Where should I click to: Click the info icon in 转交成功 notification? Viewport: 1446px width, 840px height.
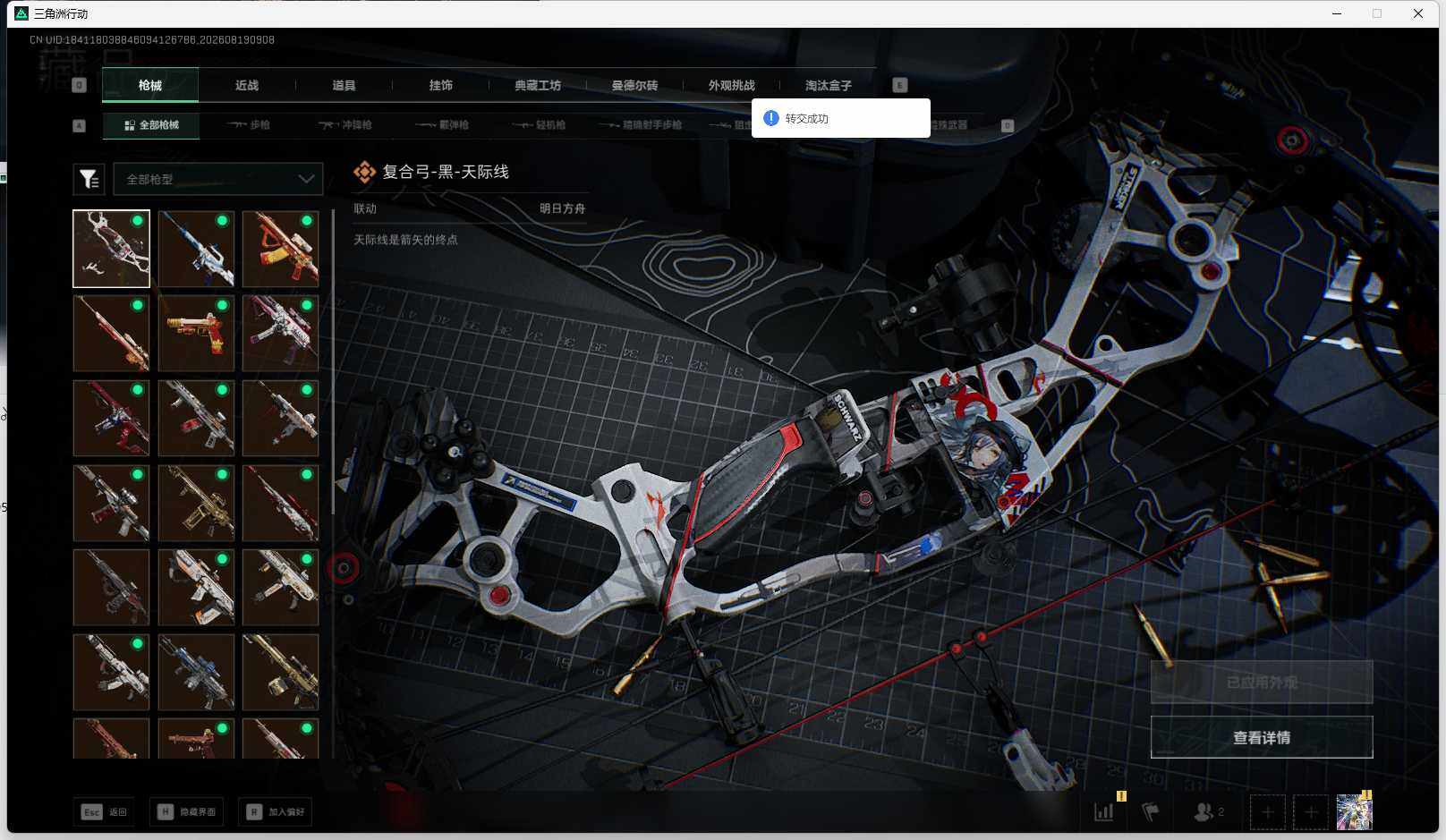[x=771, y=118]
